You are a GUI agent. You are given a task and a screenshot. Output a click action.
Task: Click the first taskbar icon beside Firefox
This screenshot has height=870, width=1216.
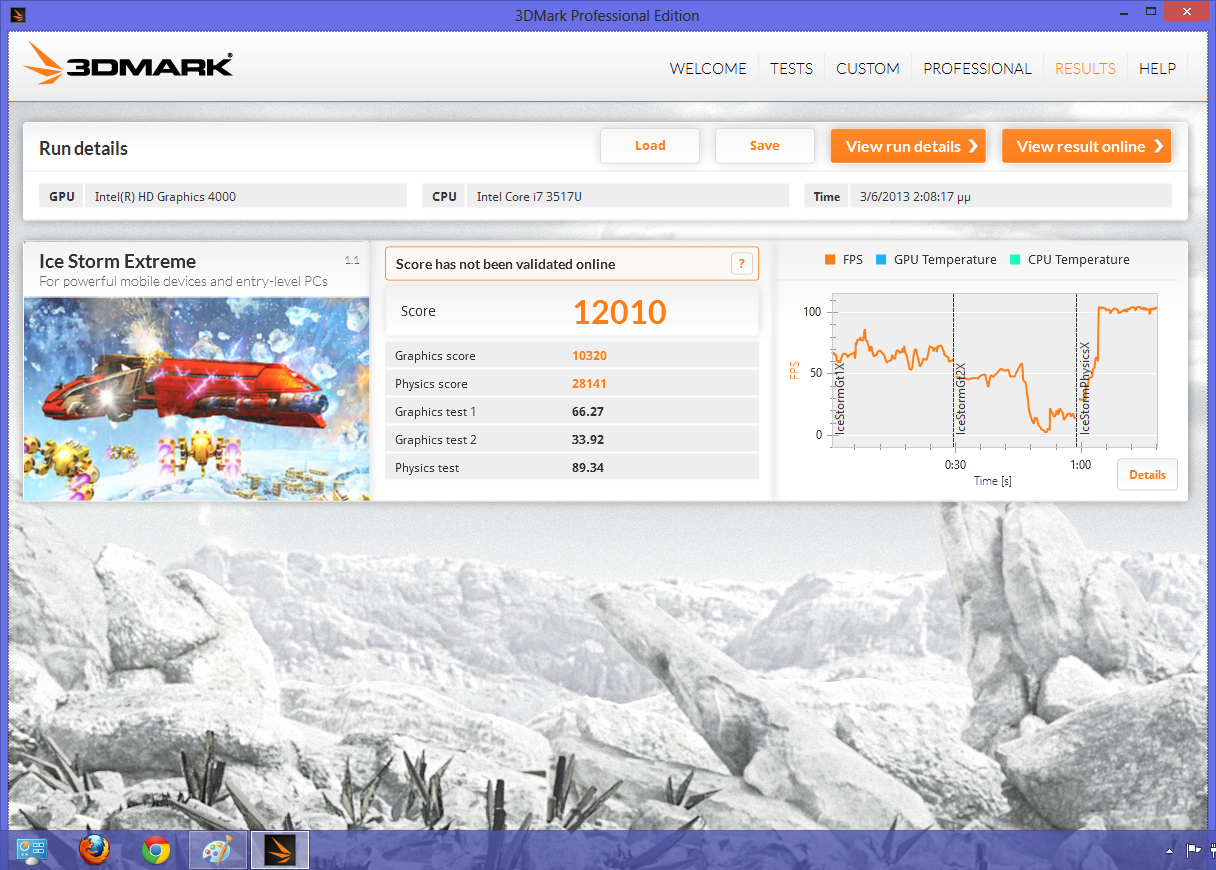[32, 851]
